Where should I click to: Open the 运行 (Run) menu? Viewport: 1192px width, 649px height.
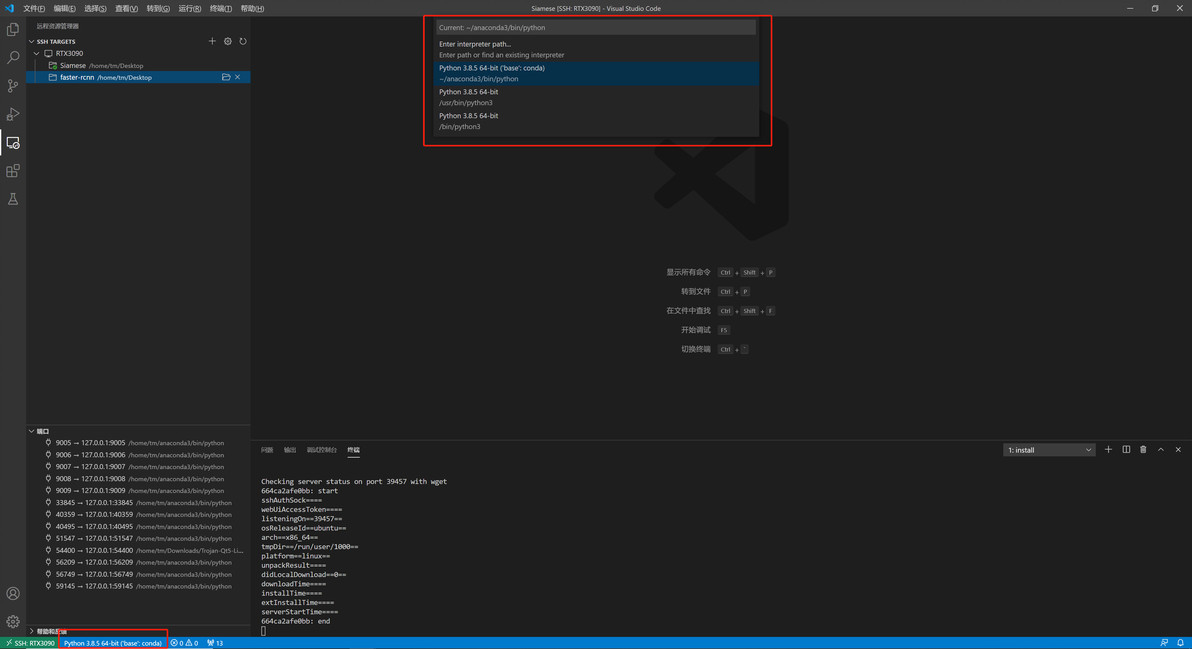189,8
